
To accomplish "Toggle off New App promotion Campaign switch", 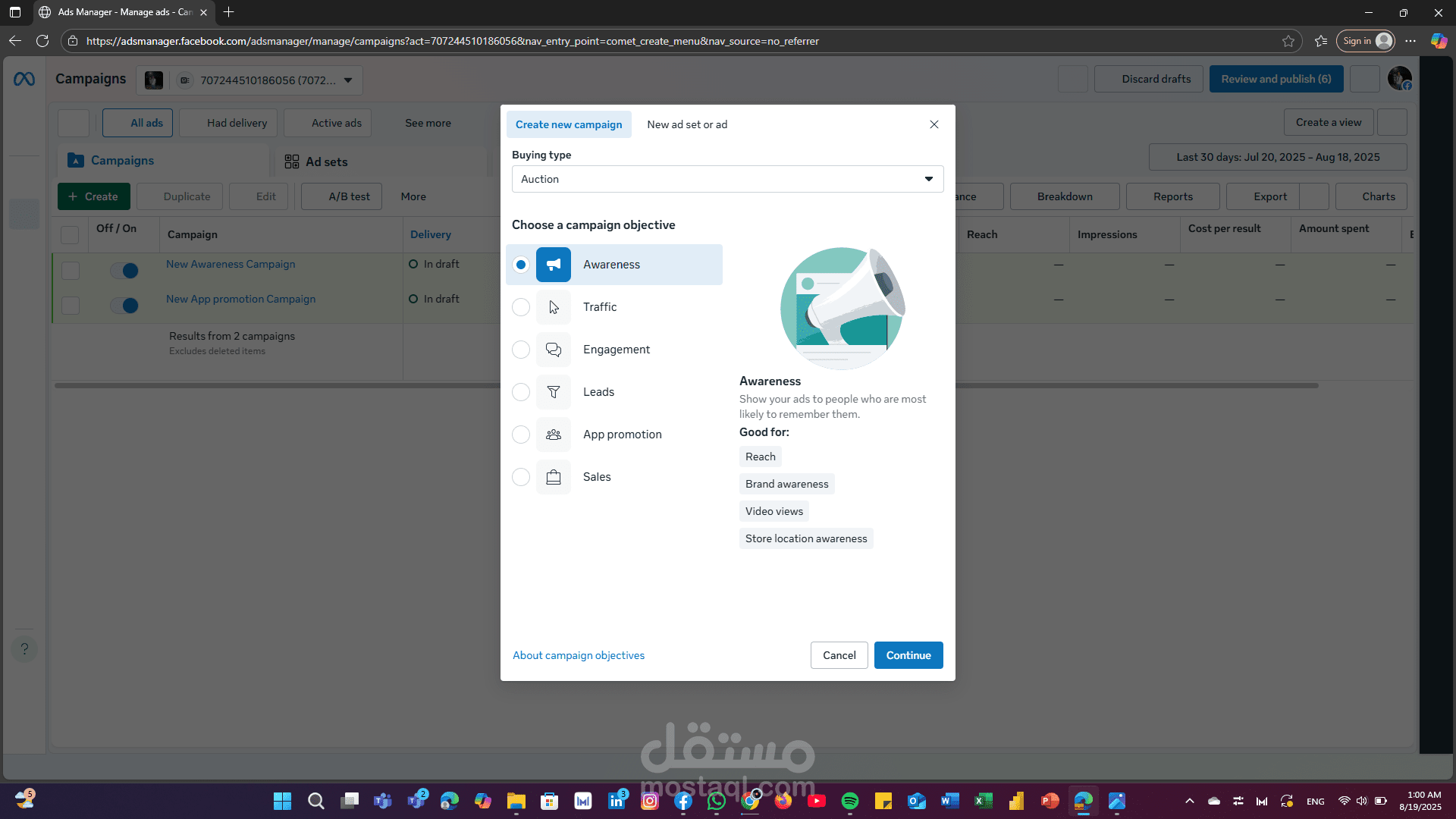I will click(124, 306).
